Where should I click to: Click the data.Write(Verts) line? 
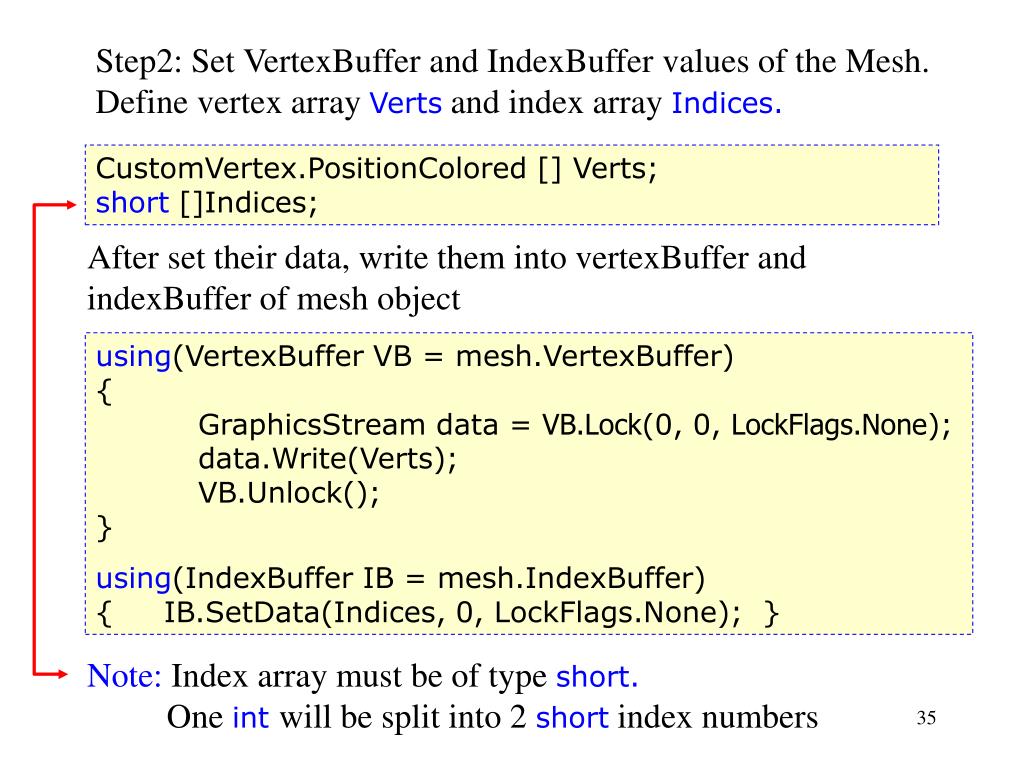point(327,459)
